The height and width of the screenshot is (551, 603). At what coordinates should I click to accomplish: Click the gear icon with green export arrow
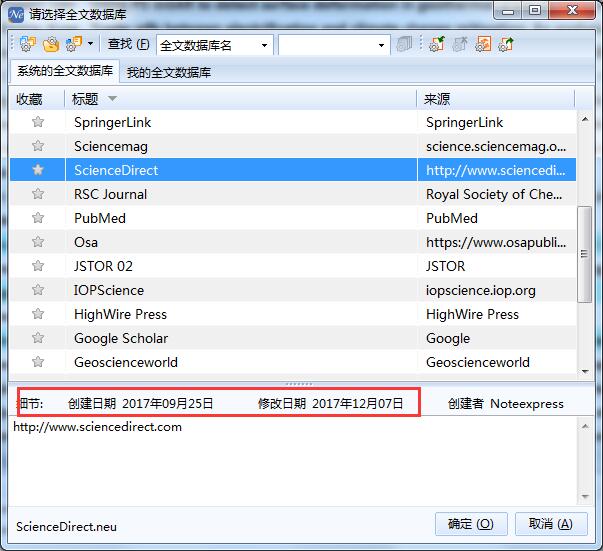pyautogui.click(x=506, y=44)
